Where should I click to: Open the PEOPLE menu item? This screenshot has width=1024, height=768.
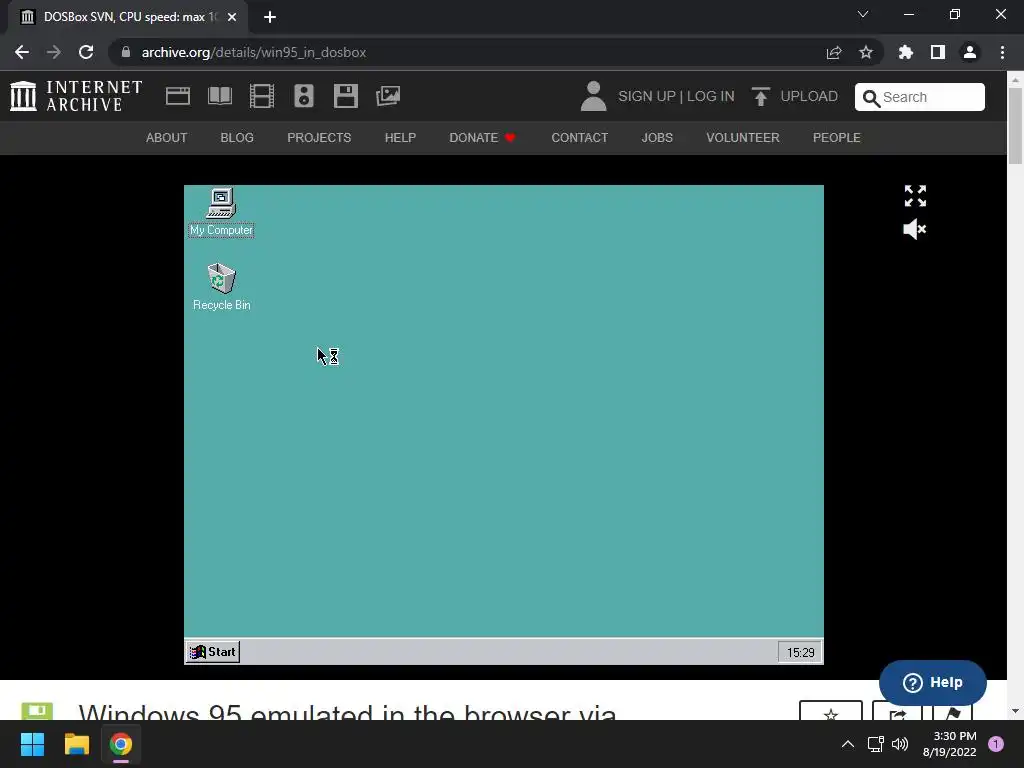tap(837, 138)
